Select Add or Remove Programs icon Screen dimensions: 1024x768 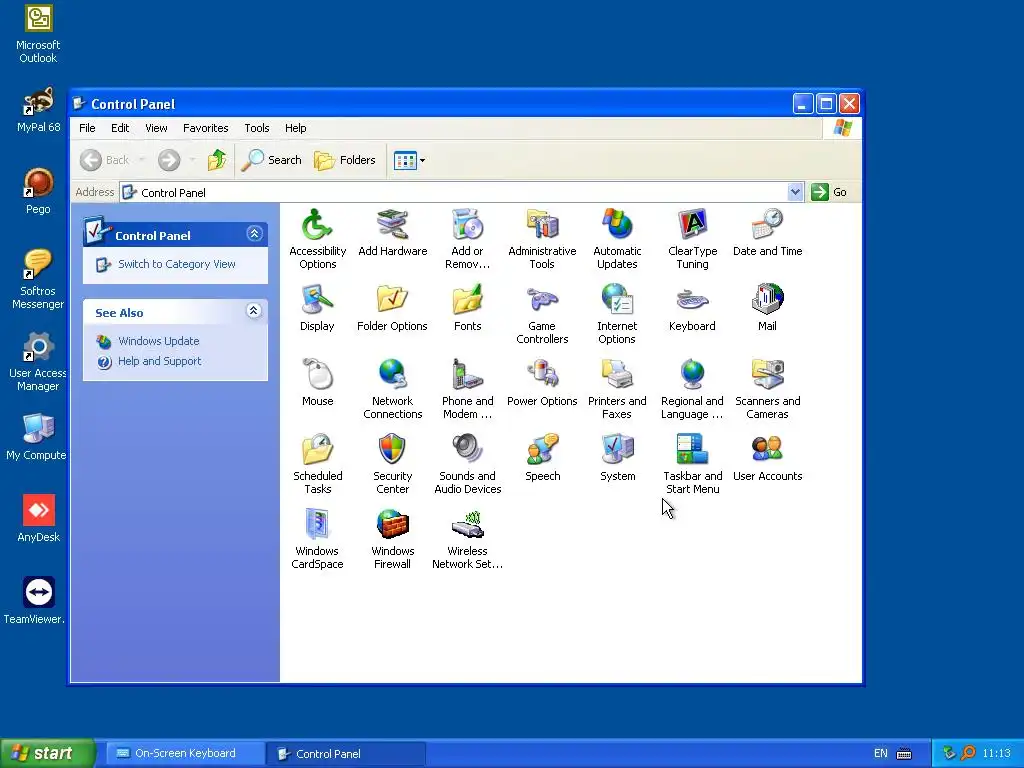[468, 238]
